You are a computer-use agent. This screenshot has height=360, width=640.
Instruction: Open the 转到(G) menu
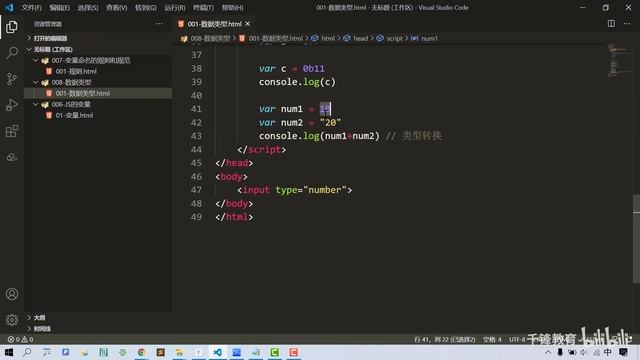146,7
